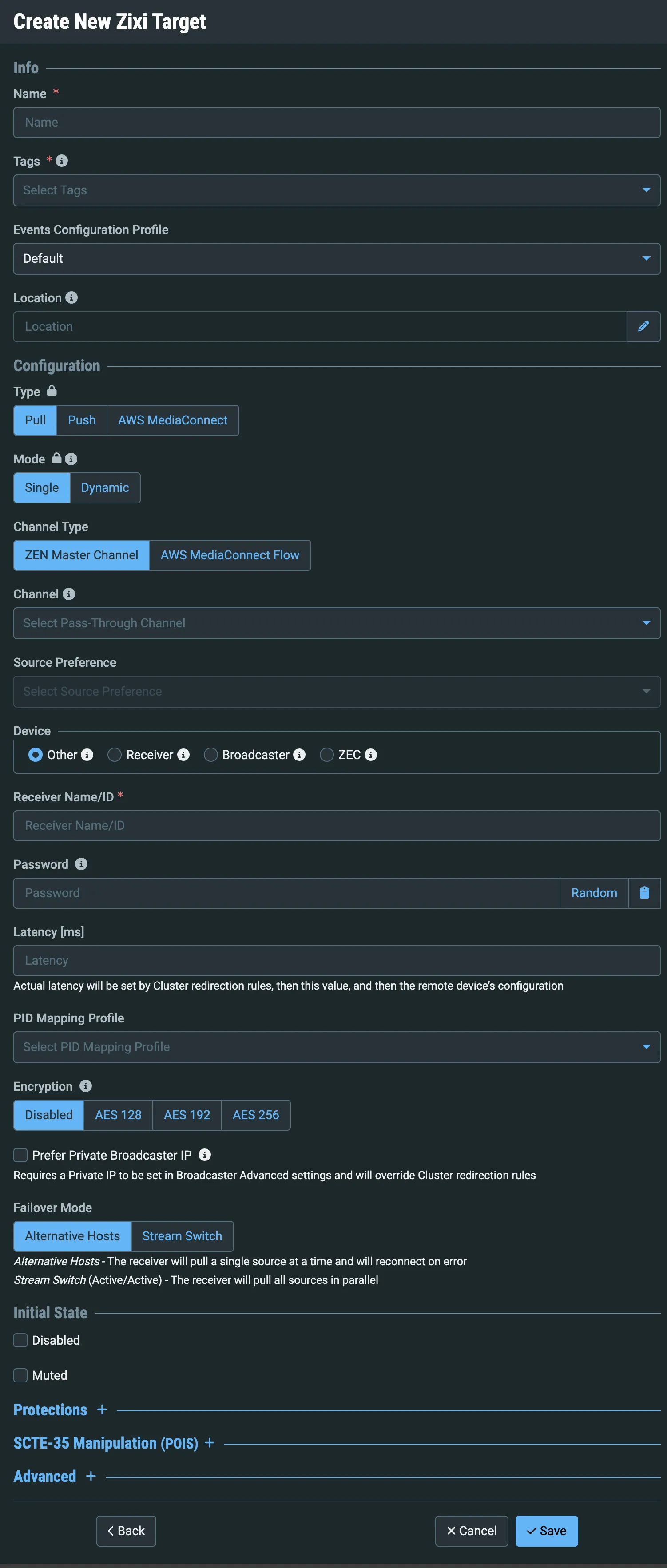Viewport: 667px width, 1568px height.
Task: Expand the Protections section
Action: (x=102, y=1410)
